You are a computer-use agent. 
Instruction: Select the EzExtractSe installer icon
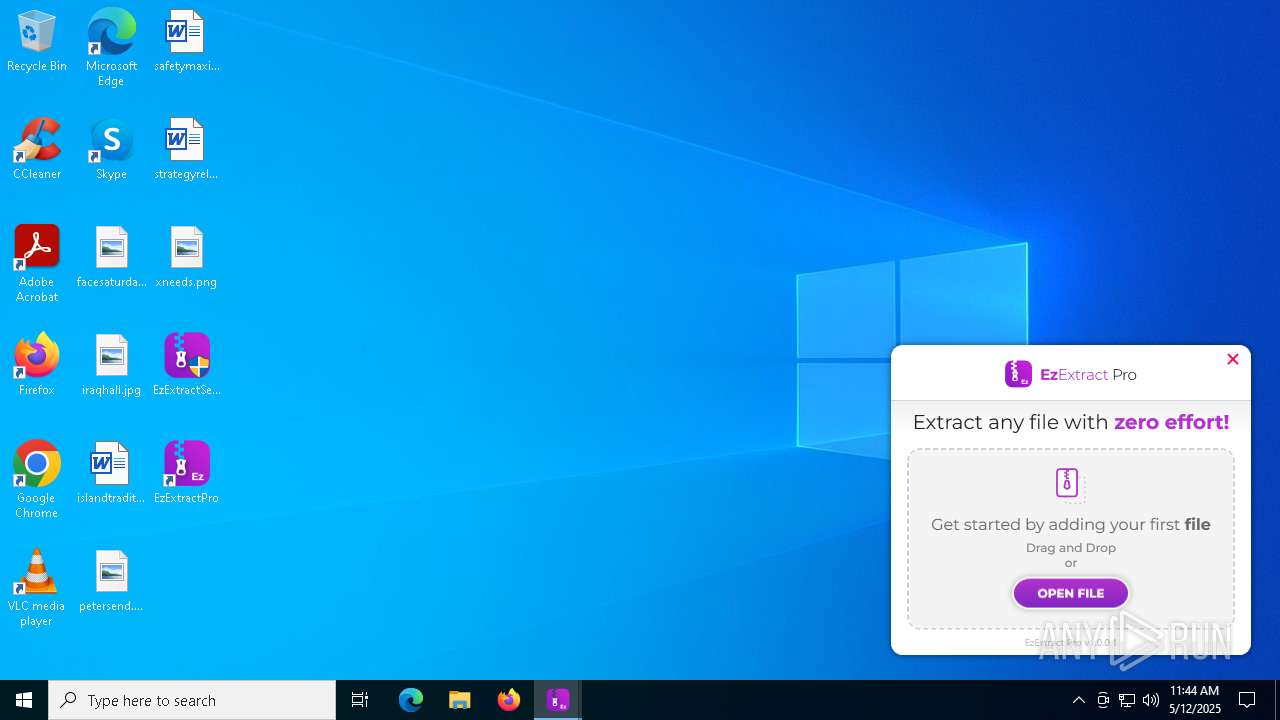click(186, 365)
